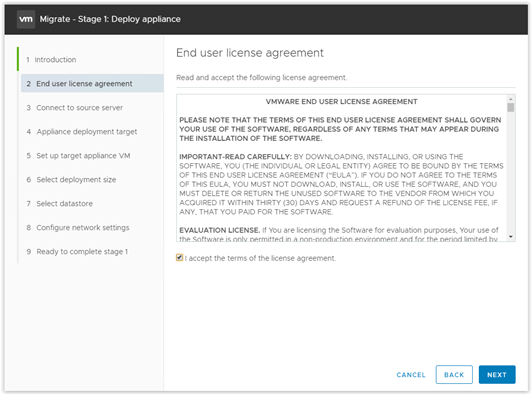Image resolution: width=532 pixels, height=395 pixels.
Task: Open step 6 Select deployment size
Action: click(x=71, y=180)
